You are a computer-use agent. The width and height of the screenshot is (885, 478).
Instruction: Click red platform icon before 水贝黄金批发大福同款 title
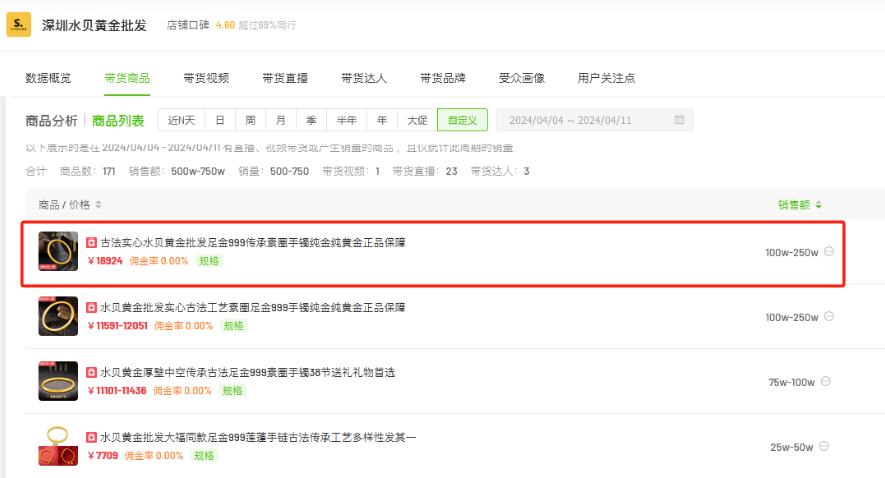(91, 438)
